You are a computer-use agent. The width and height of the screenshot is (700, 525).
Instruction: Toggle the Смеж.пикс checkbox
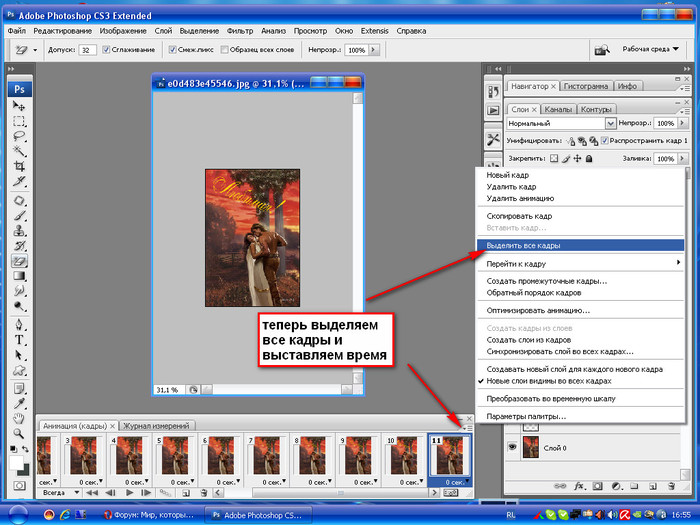(x=172, y=50)
